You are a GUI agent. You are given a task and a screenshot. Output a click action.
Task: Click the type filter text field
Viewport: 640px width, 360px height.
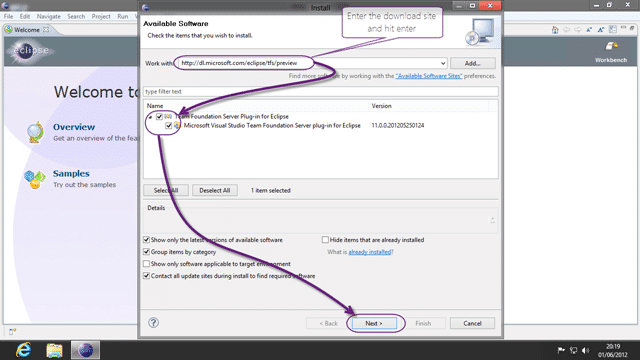[x=320, y=91]
